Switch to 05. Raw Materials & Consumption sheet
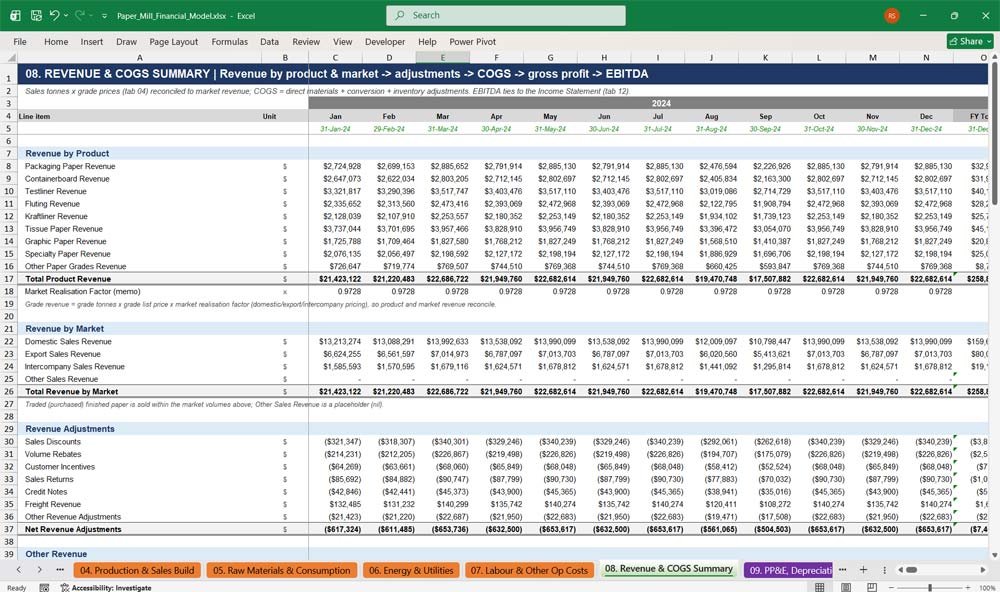The image size is (1000, 592). (281, 570)
